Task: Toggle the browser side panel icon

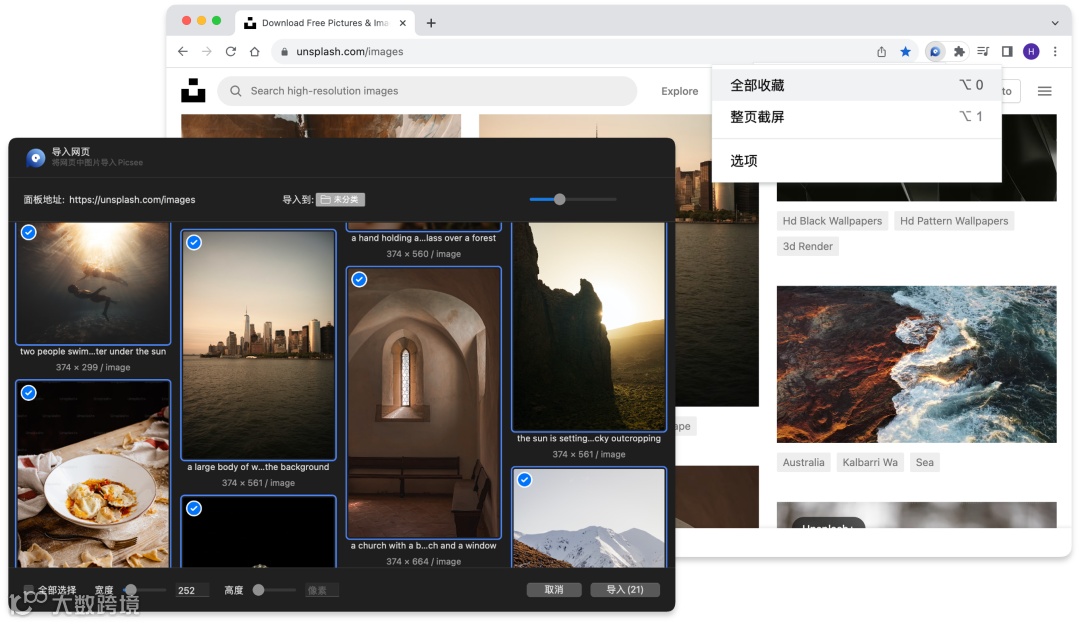Action: coord(1007,52)
